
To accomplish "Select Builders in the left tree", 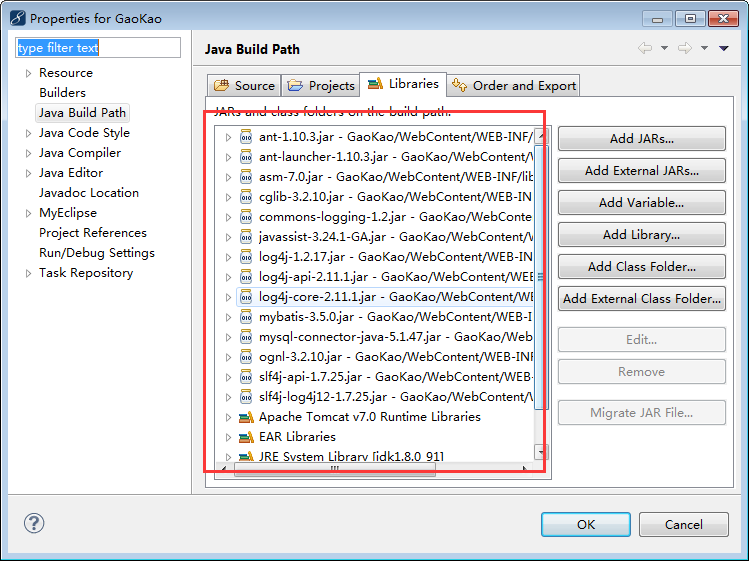I will coord(62,93).
